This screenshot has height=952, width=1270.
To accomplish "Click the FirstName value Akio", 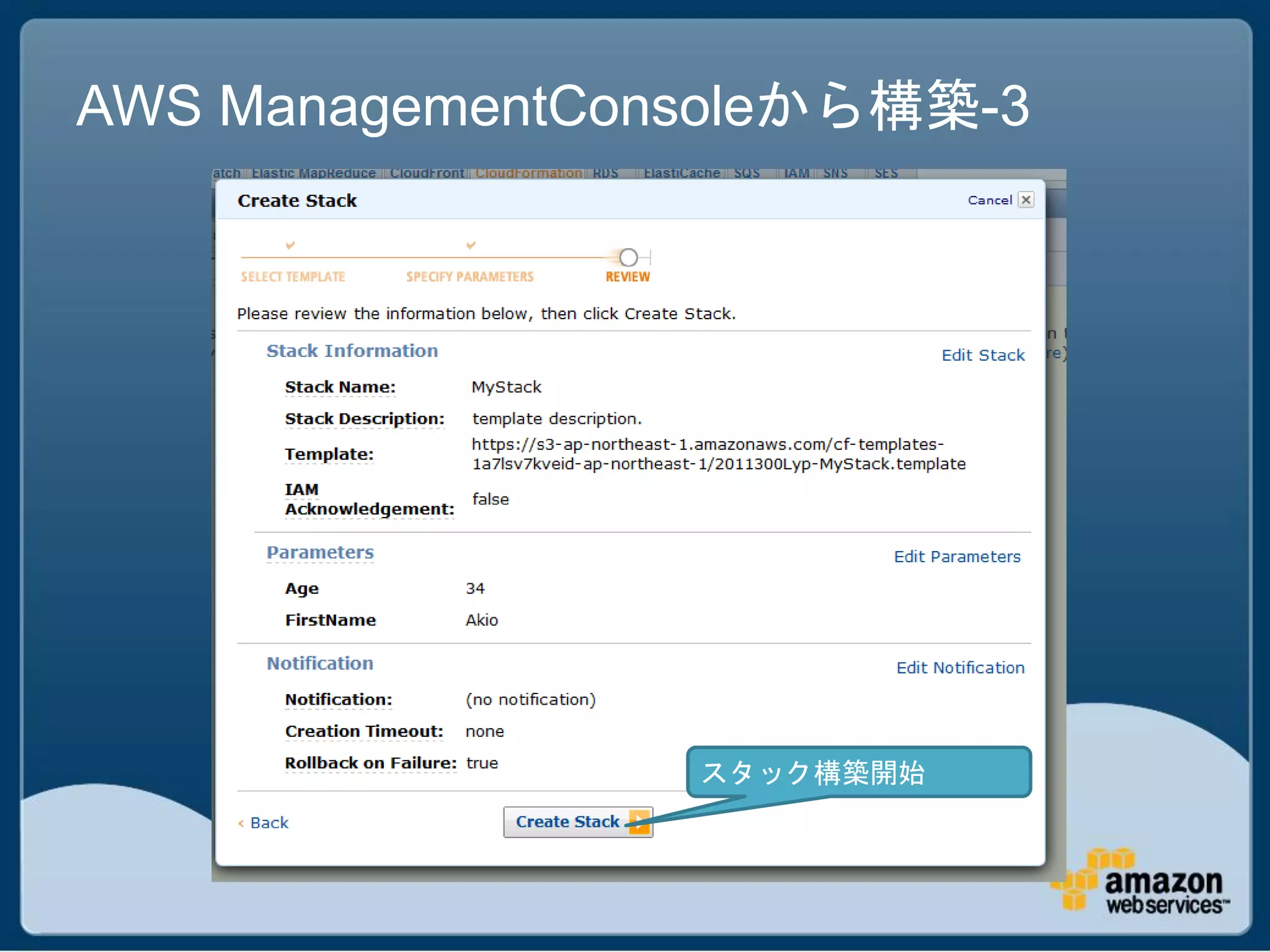I will click(481, 620).
